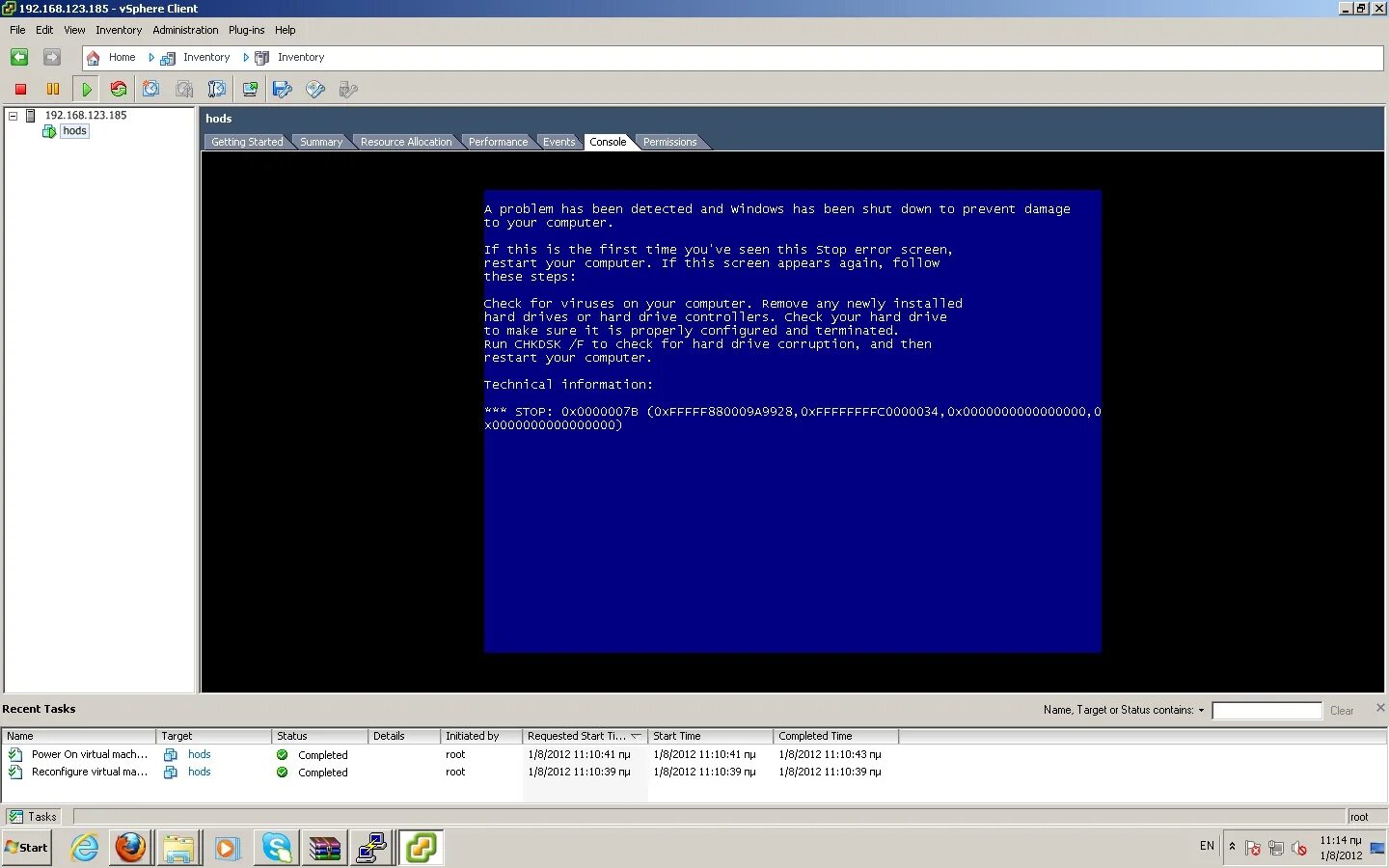Open Windows Explorer folder from taskbar
This screenshot has height=868, width=1389.
tap(178, 848)
